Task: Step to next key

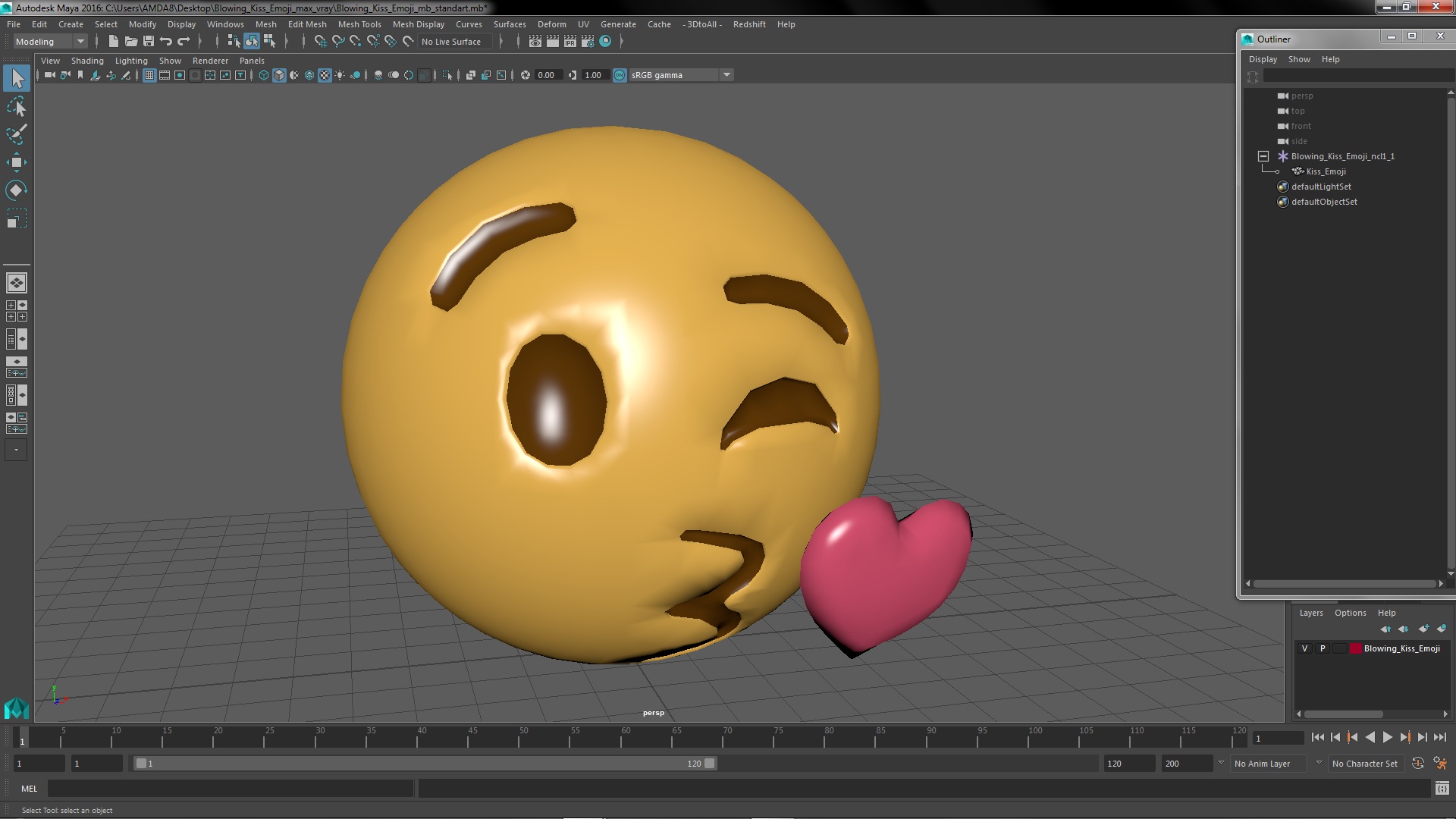Action: (x=1405, y=737)
